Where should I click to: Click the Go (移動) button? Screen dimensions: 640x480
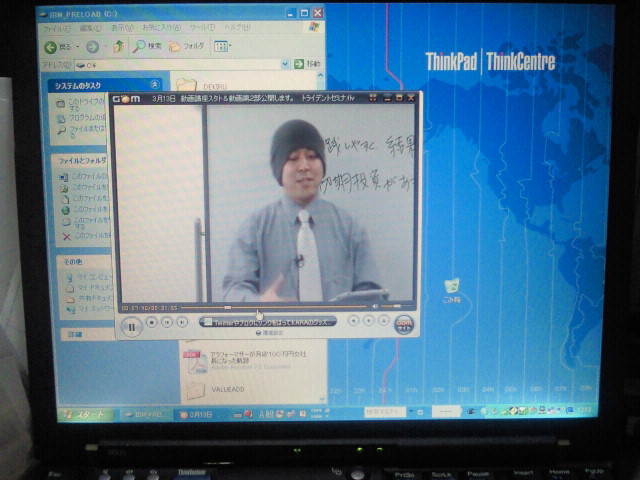(307, 64)
